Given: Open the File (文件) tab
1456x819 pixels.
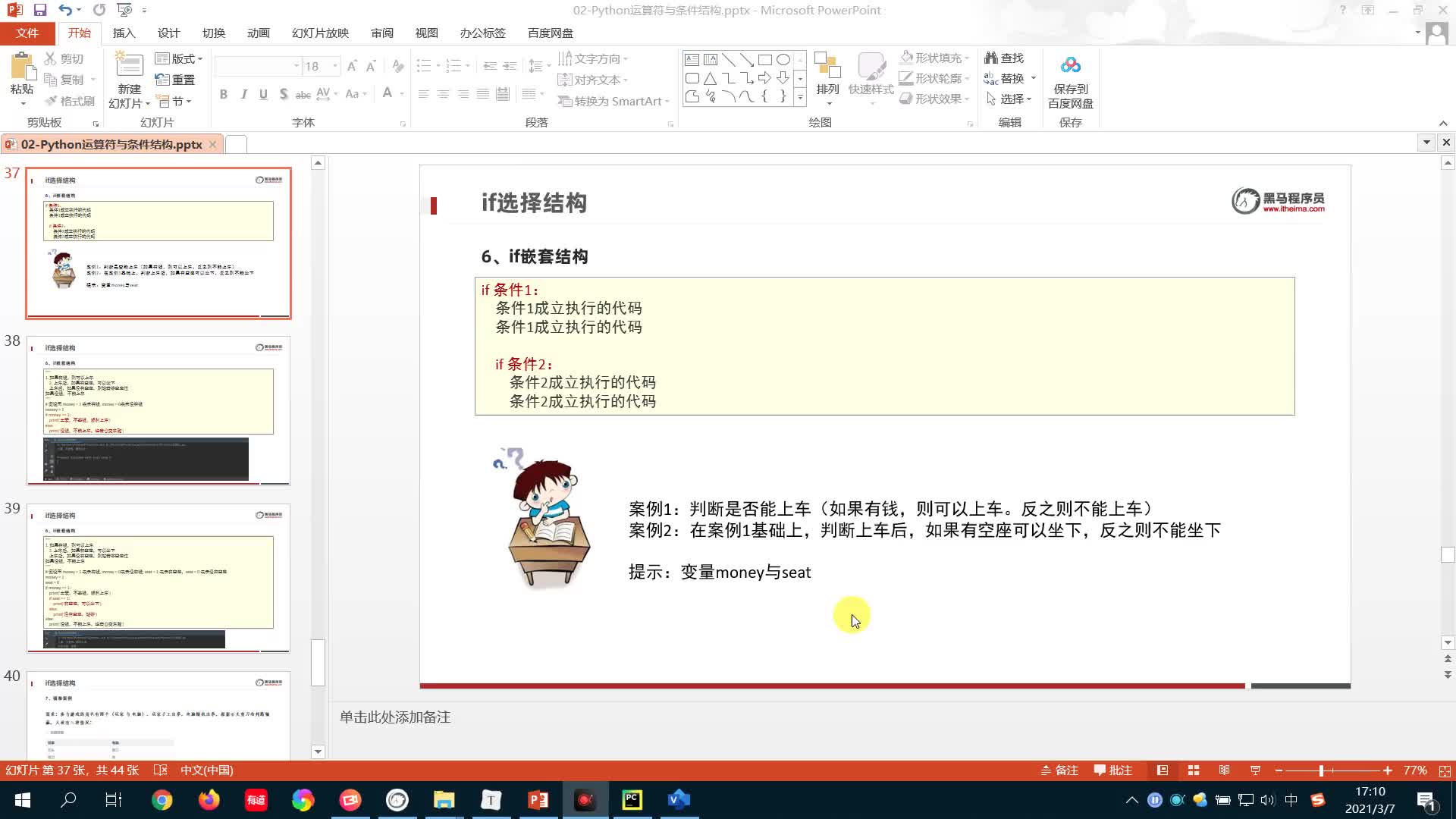Looking at the screenshot, I should click(27, 33).
